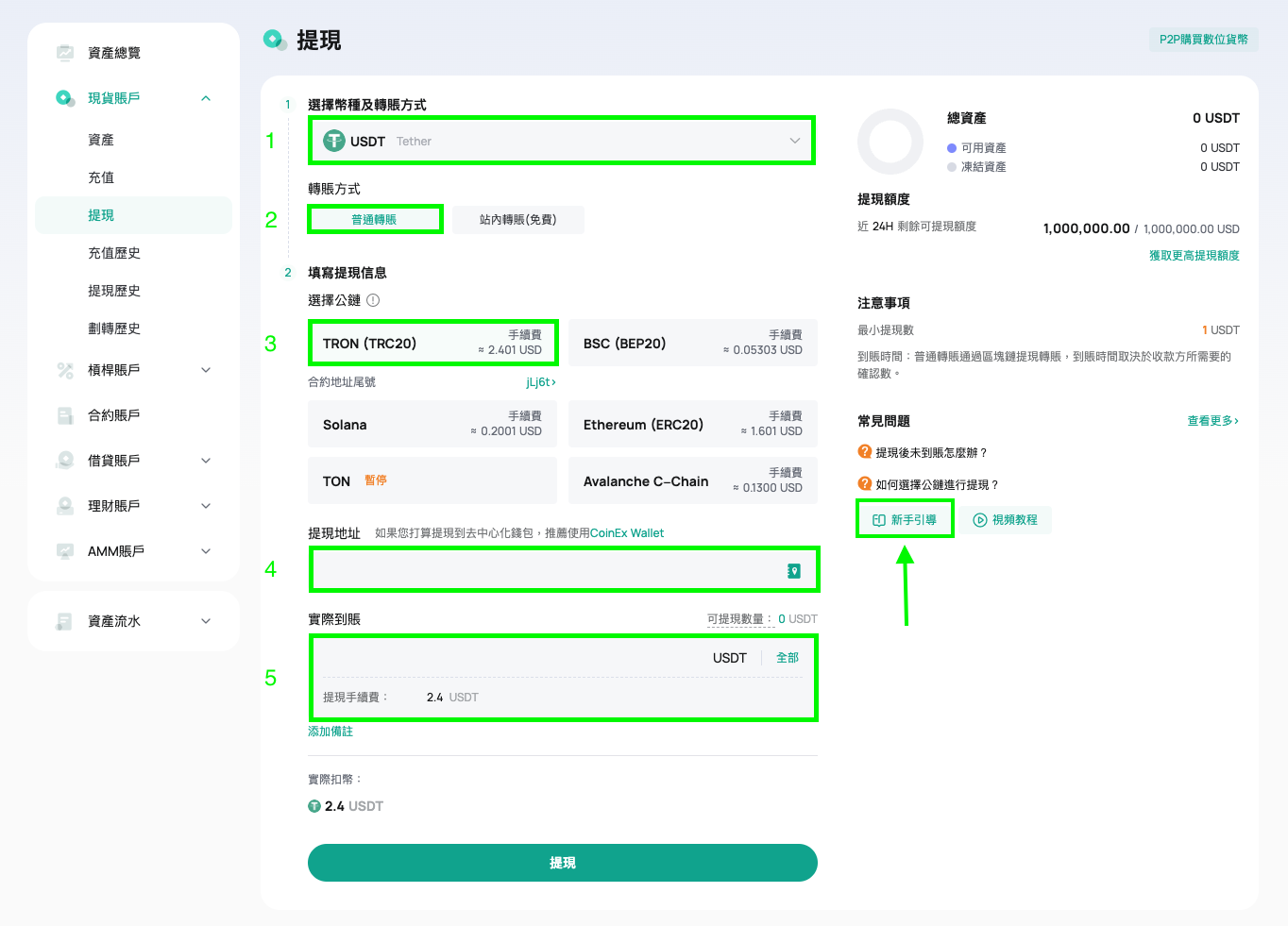
Task: Click the 可提現數量 label
Action: coord(740,619)
